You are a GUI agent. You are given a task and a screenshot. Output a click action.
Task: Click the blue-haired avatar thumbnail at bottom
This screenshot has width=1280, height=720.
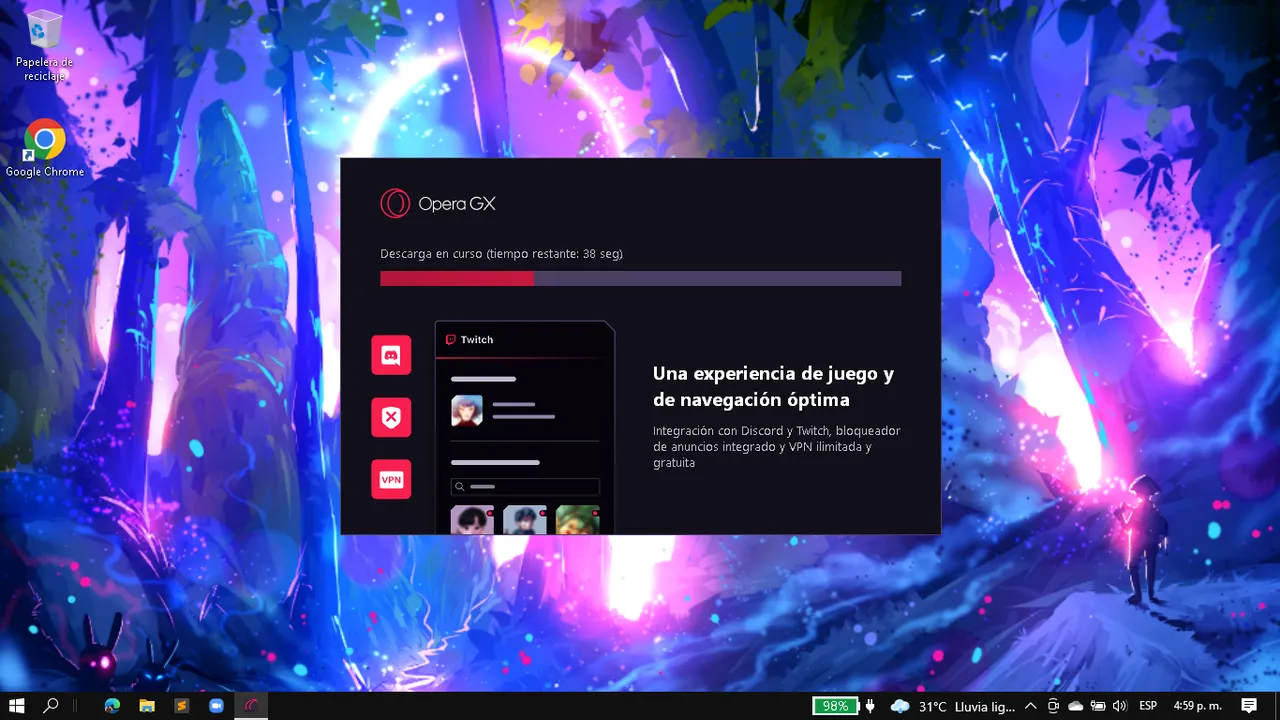[525, 520]
